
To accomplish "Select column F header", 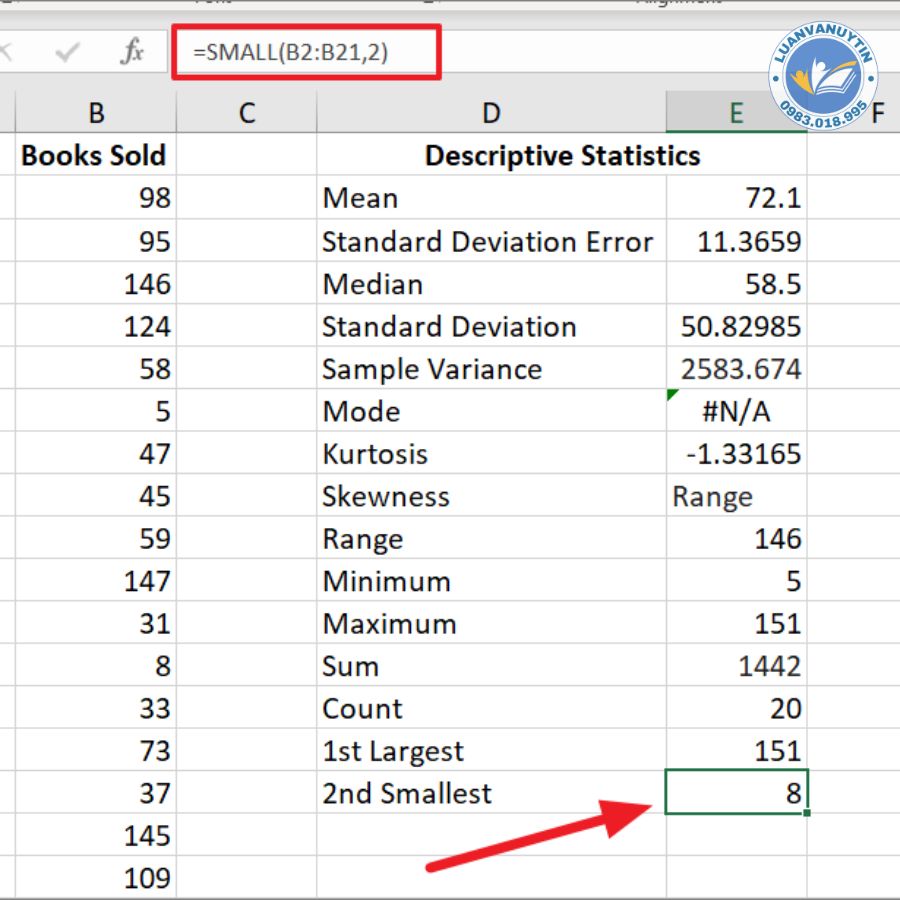I will [x=877, y=113].
